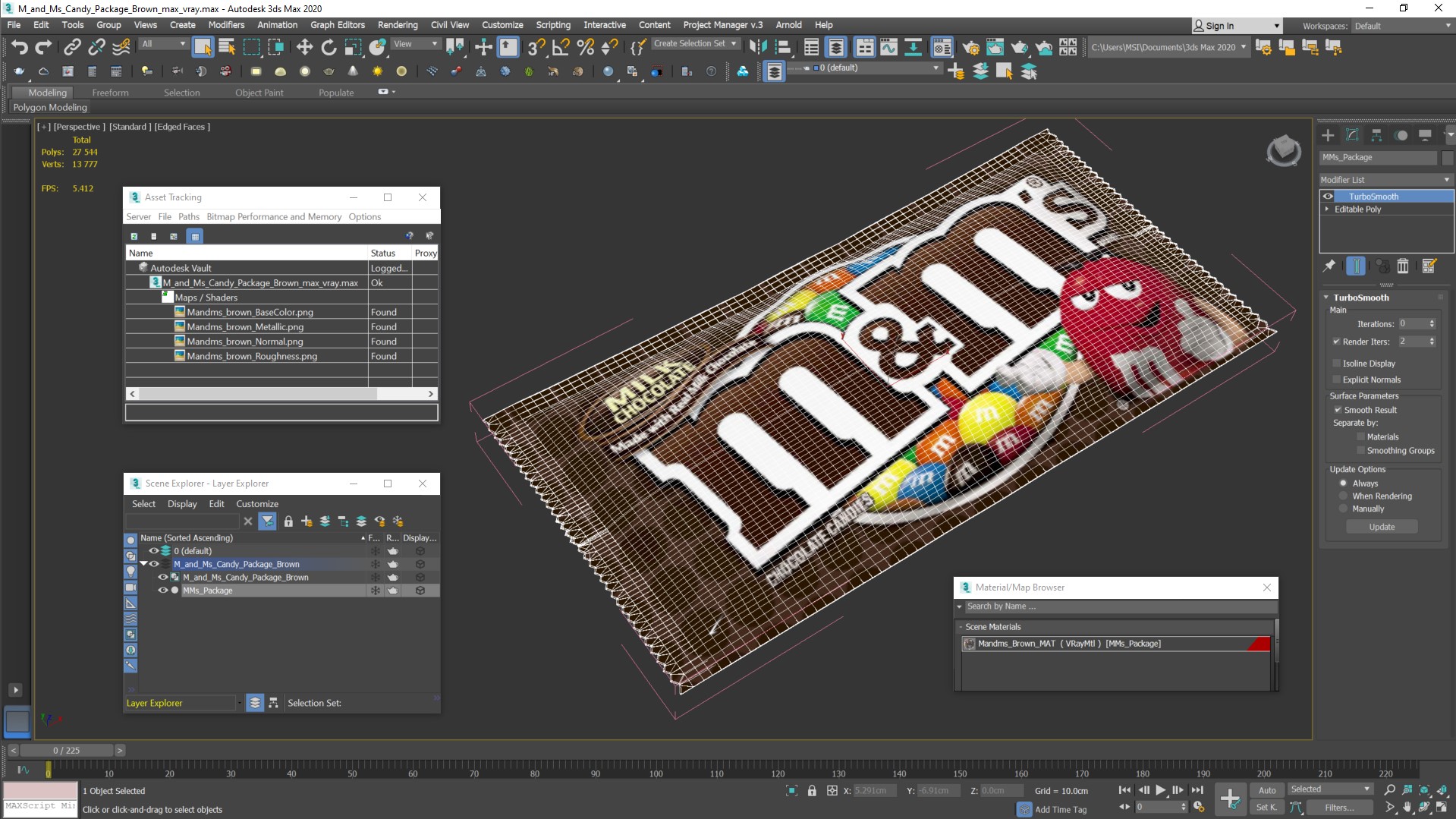Open Customize menu in Layer Explorer
This screenshot has width=1456, height=819.
257,504
